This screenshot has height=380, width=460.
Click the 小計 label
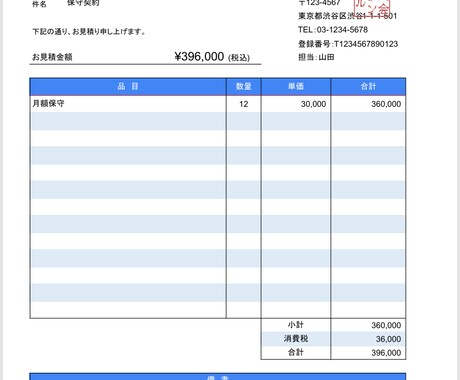296,325
